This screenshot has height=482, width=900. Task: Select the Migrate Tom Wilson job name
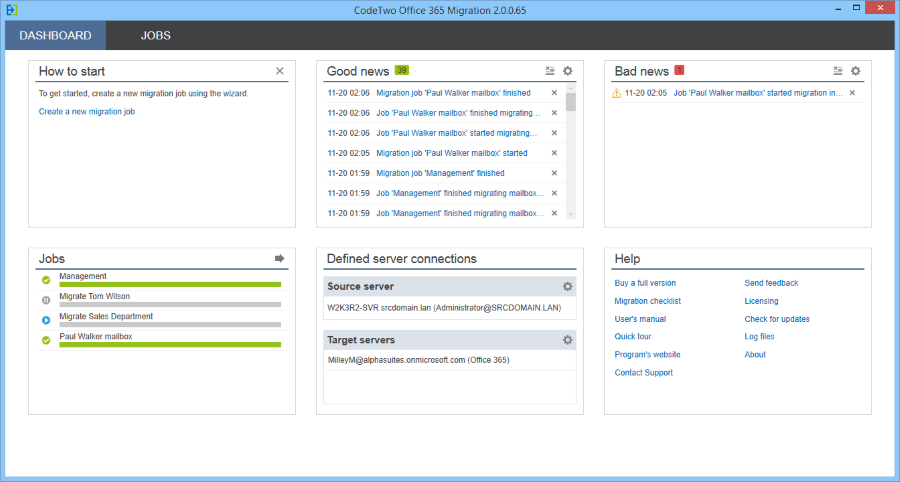coord(95,297)
